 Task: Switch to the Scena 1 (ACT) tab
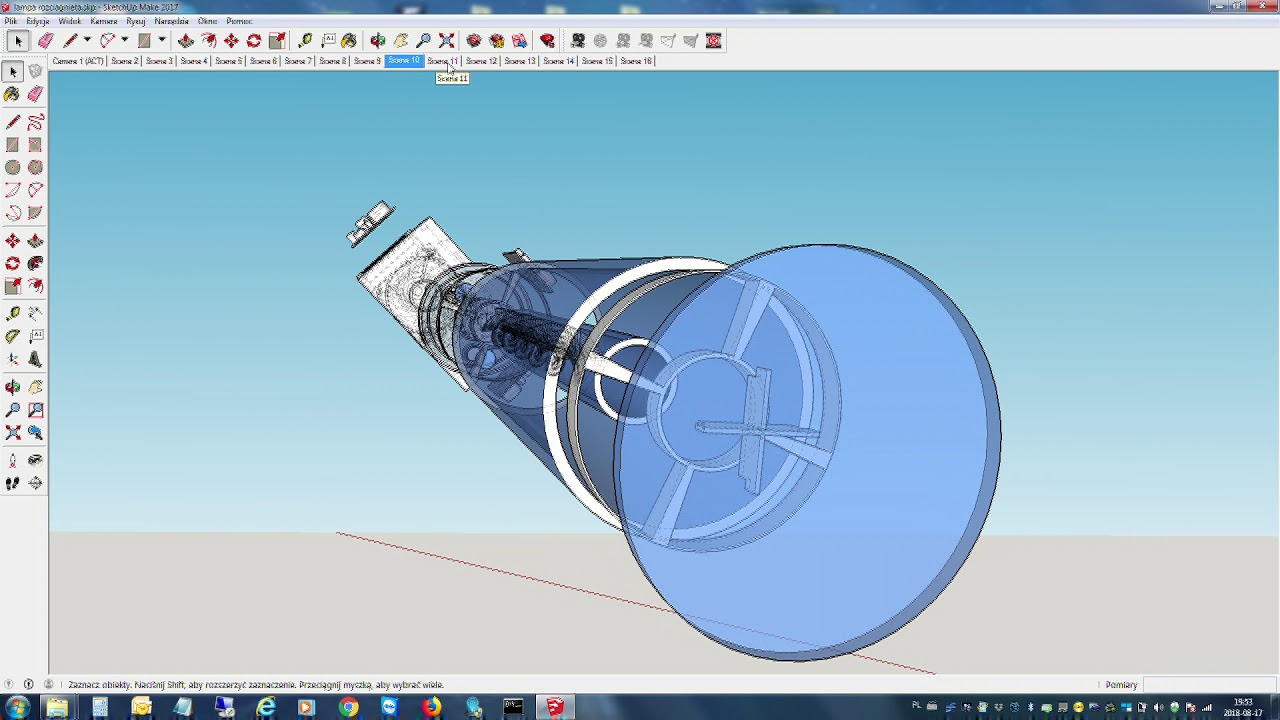pos(78,61)
